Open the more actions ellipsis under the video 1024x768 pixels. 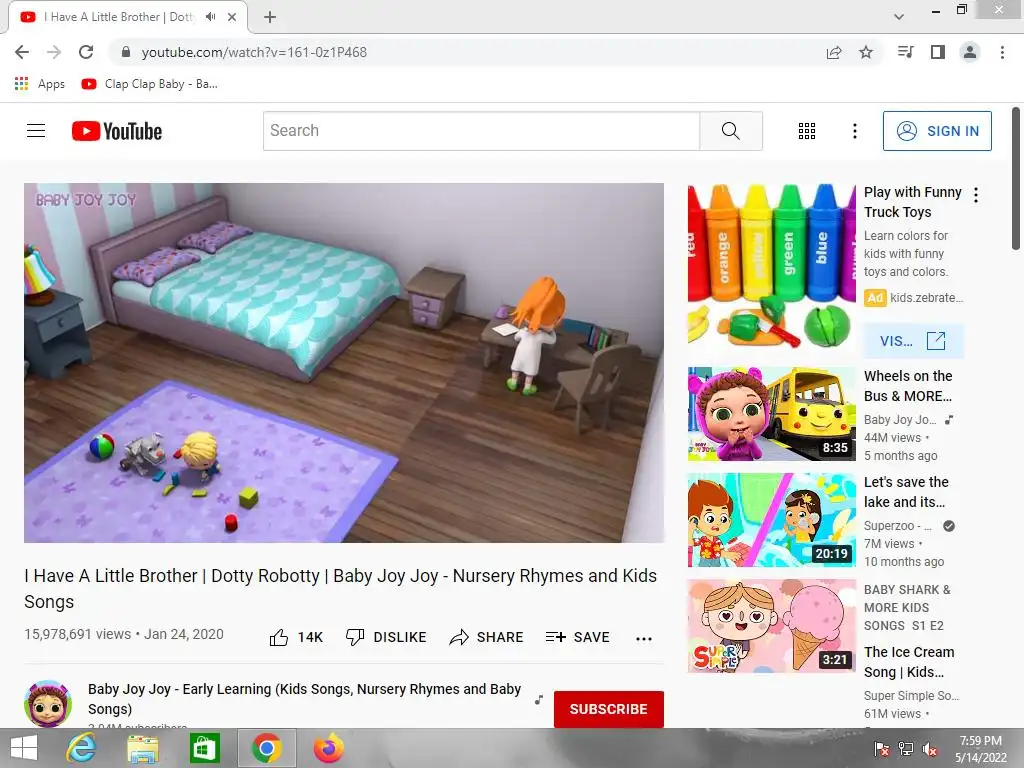[644, 639]
